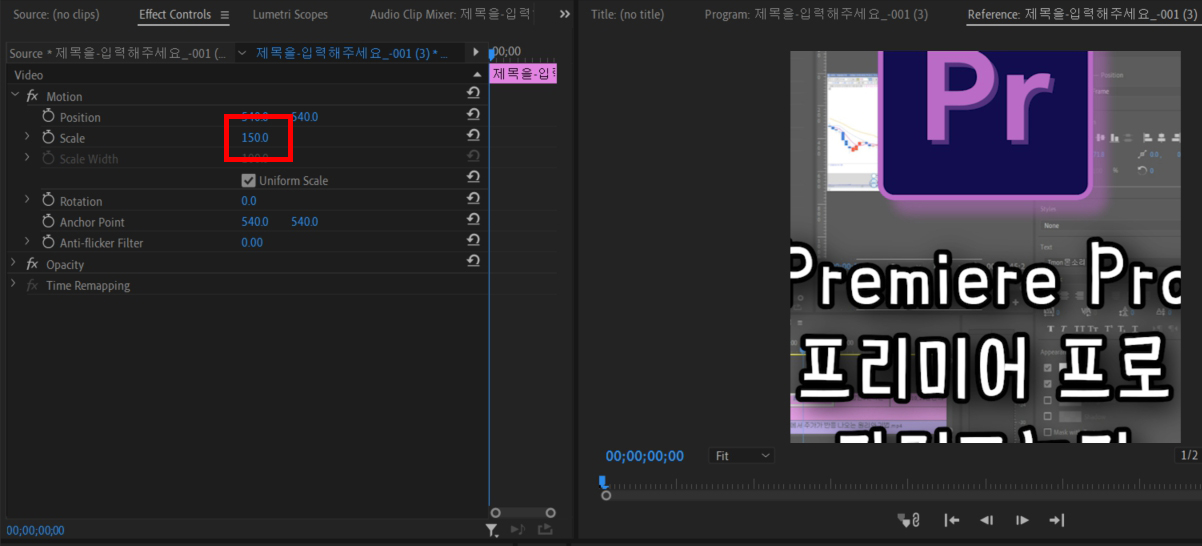Toggle the timeline view arrow in Effect Controls
Viewport: 1202px width, 546px height.
[476, 52]
